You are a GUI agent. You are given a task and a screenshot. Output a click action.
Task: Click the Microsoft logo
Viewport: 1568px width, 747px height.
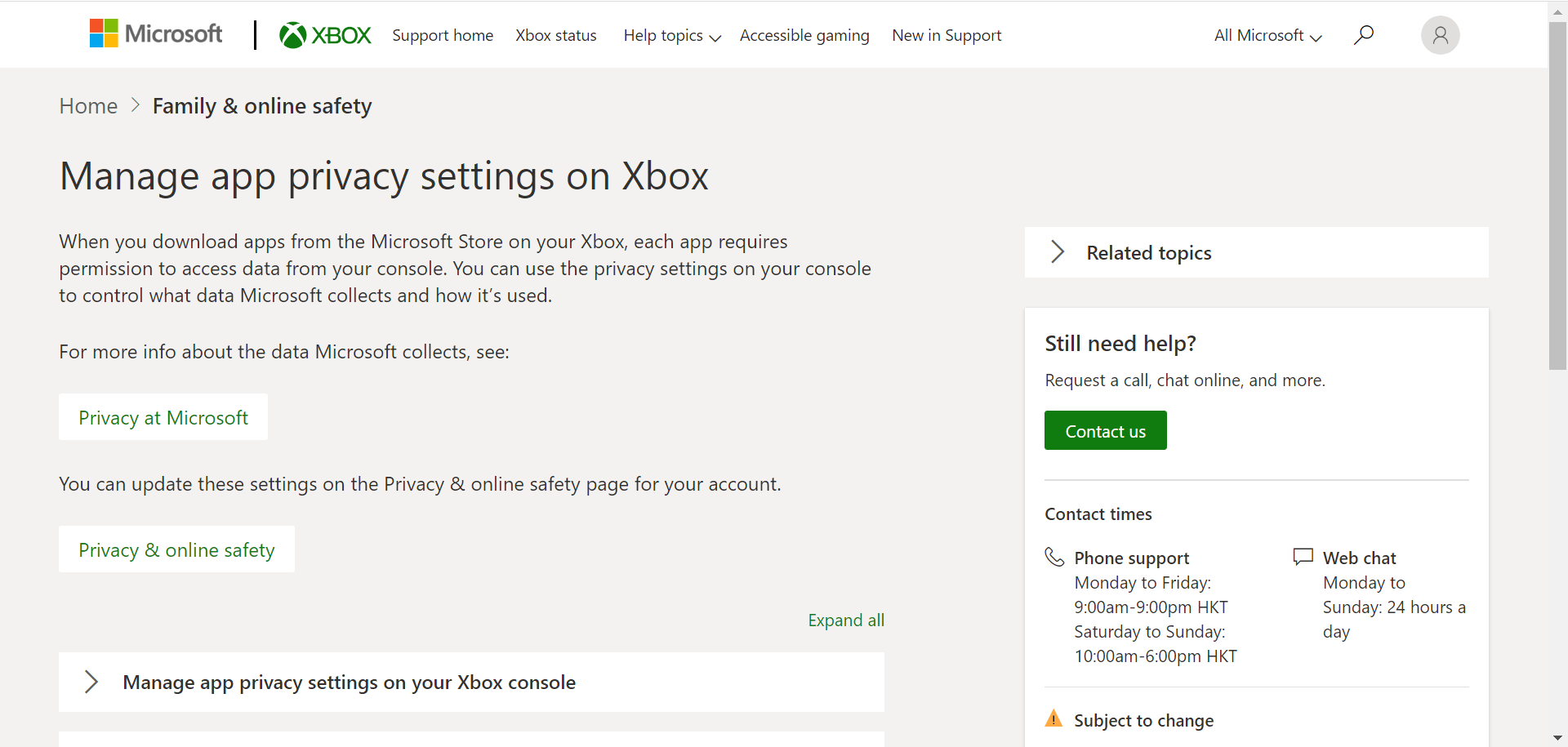tap(156, 34)
